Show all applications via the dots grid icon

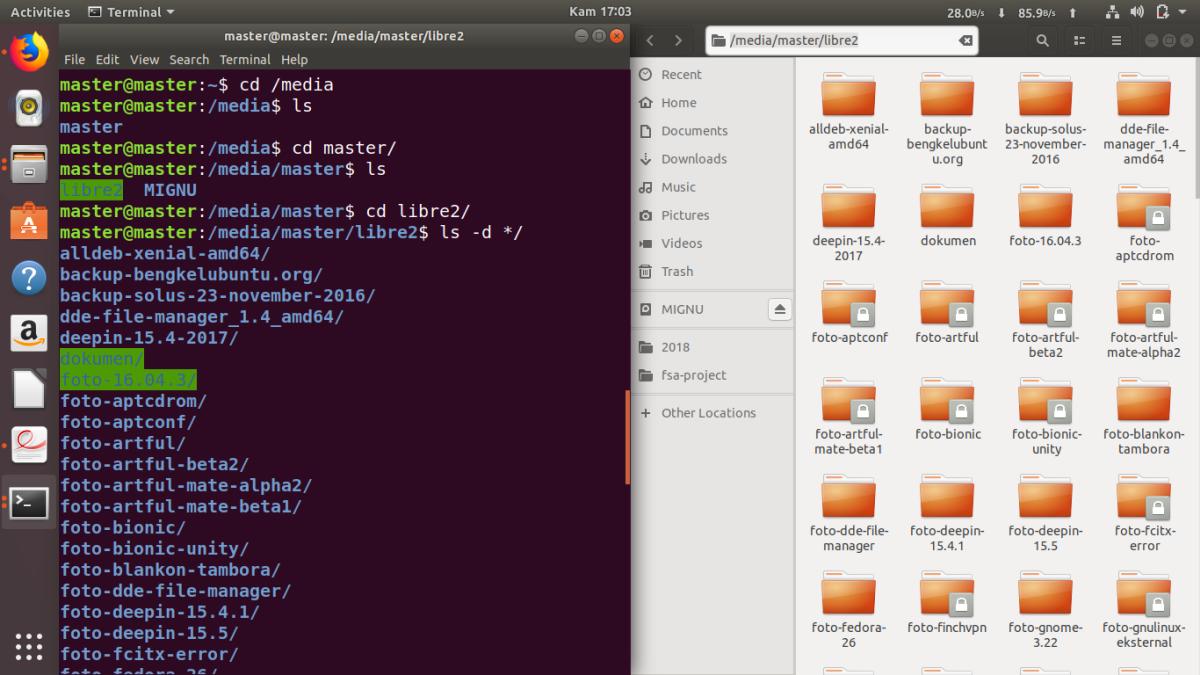pos(27,648)
